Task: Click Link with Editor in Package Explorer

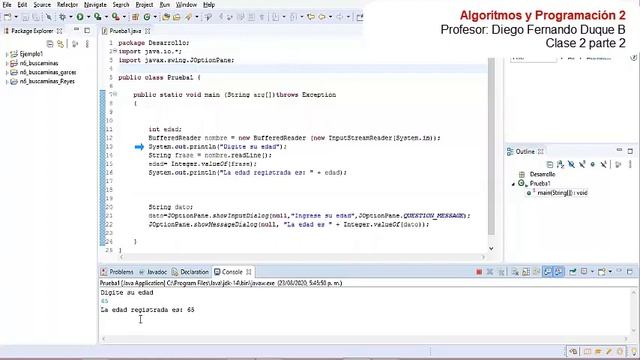Action: point(60,44)
